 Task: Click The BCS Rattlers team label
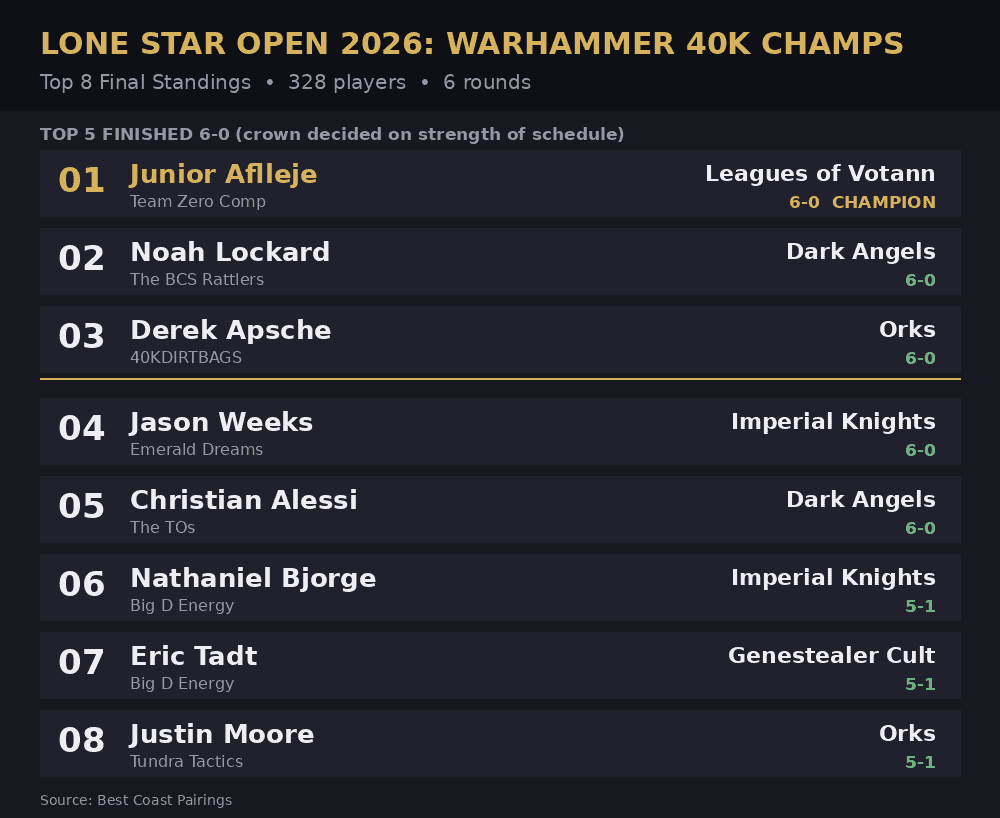click(x=196, y=279)
